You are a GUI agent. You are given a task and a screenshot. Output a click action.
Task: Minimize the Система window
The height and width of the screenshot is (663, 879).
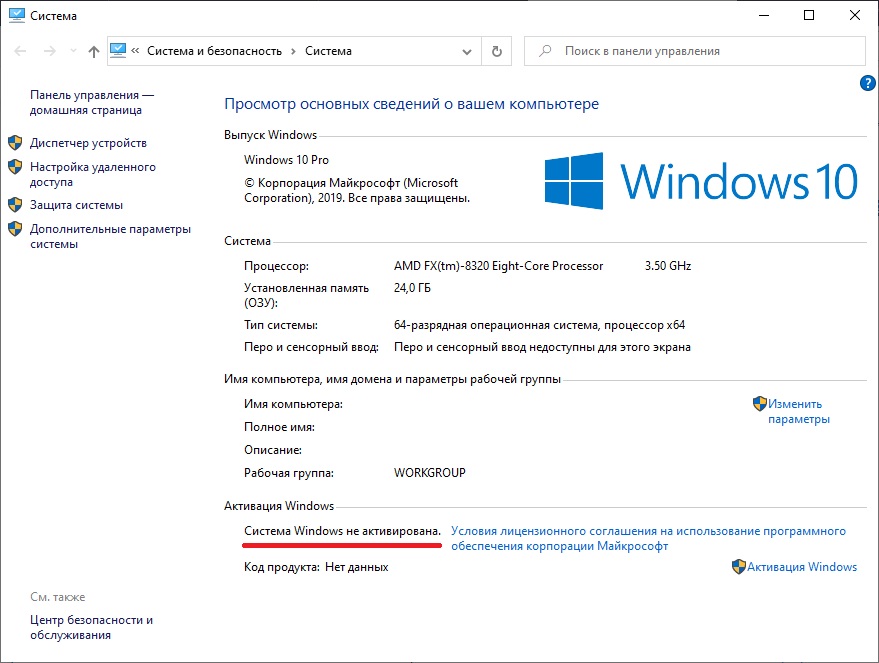[764, 15]
